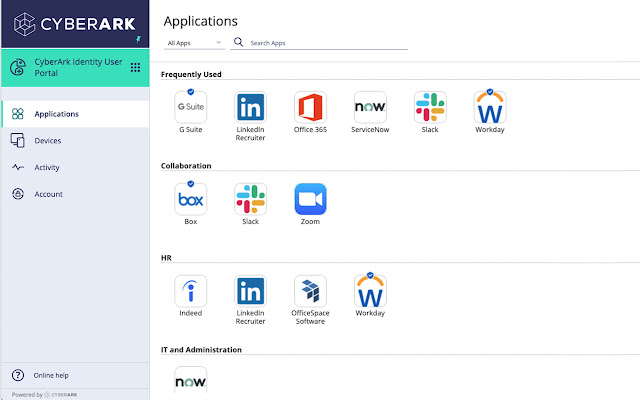Open the Online help link

tap(51, 375)
